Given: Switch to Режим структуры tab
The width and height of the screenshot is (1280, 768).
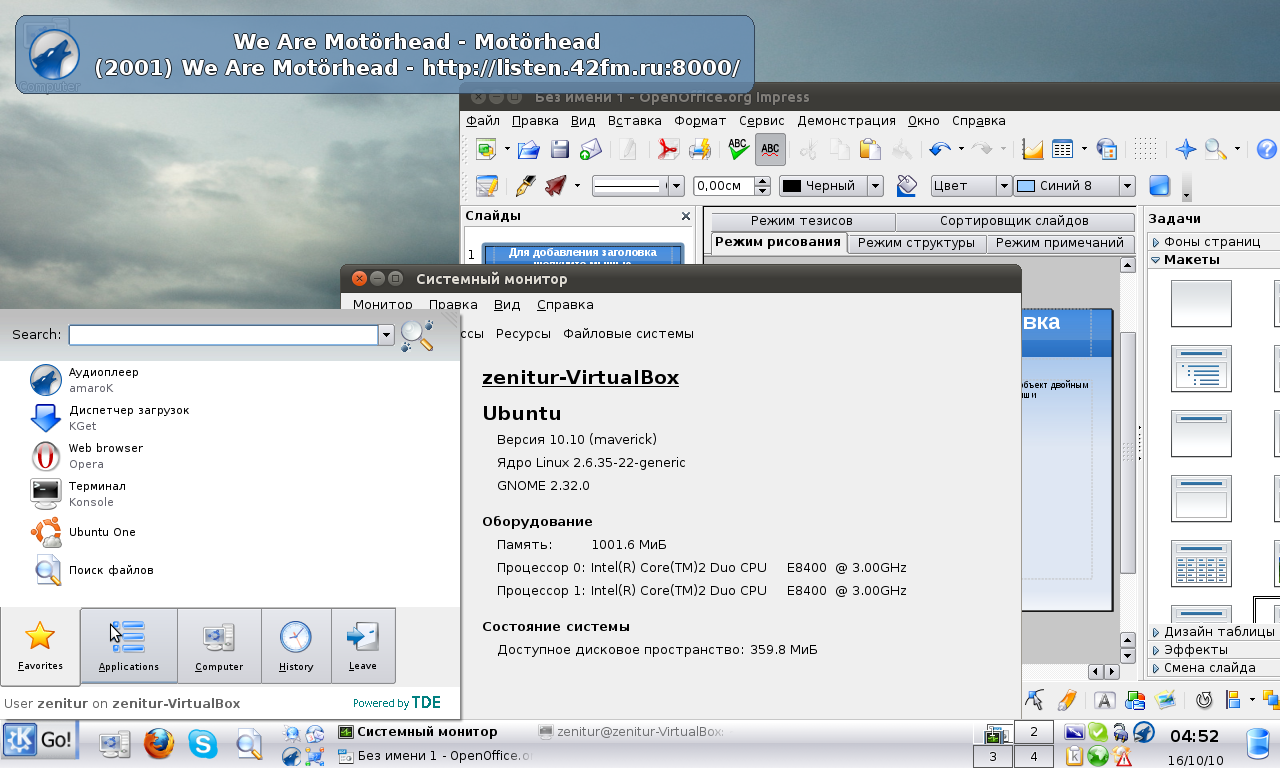Looking at the screenshot, I should [x=916, y=243].
